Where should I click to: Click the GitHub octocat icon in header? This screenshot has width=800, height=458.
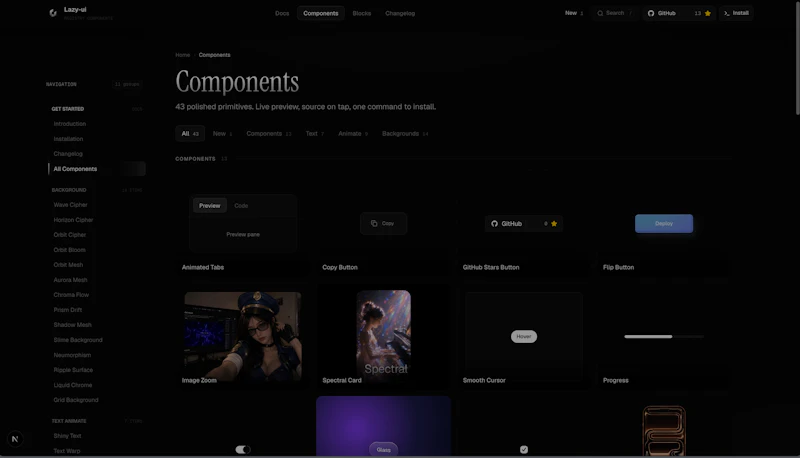[x=651, y=13]
